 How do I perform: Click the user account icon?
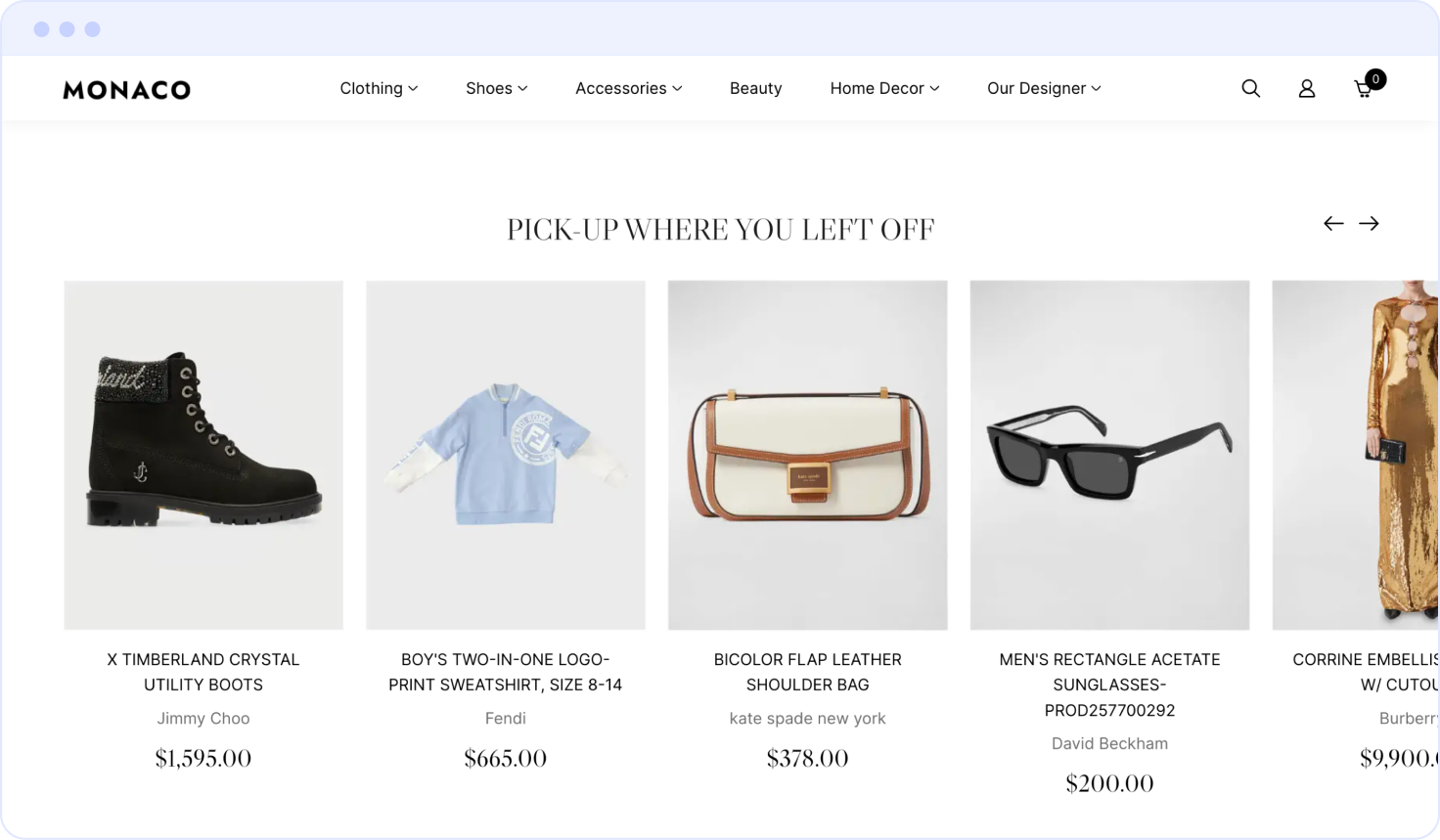pyautogui.click(x=1306, y=89)
